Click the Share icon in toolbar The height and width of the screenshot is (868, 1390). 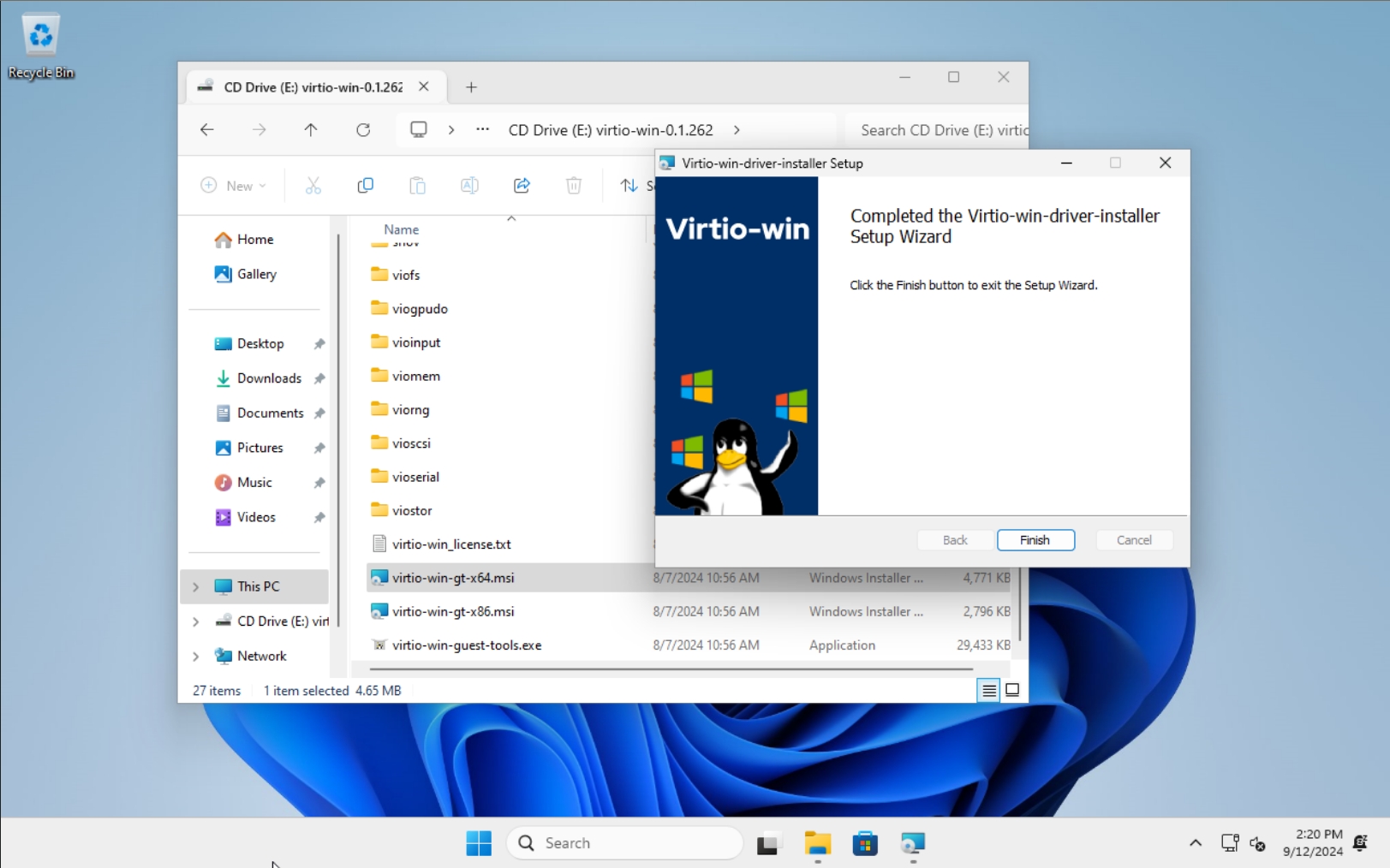522,186
